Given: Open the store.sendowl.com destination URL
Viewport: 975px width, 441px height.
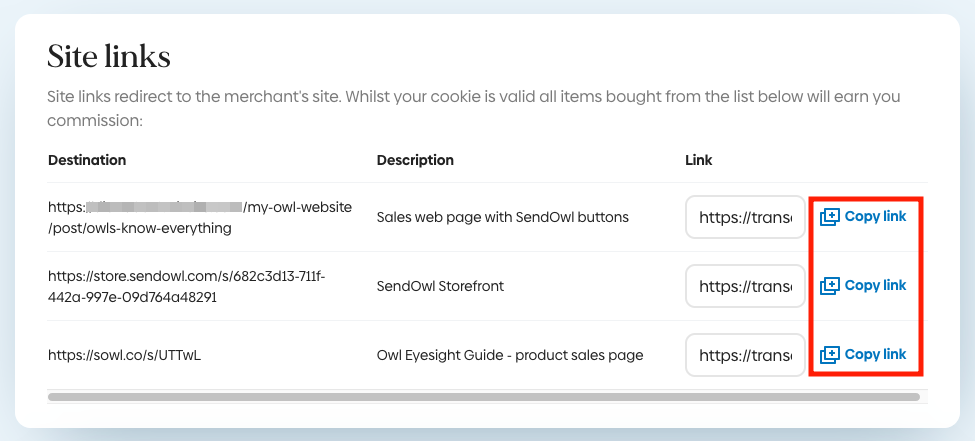Looking at the screenshot, I should pyautogui.click(x=186, y=286).
